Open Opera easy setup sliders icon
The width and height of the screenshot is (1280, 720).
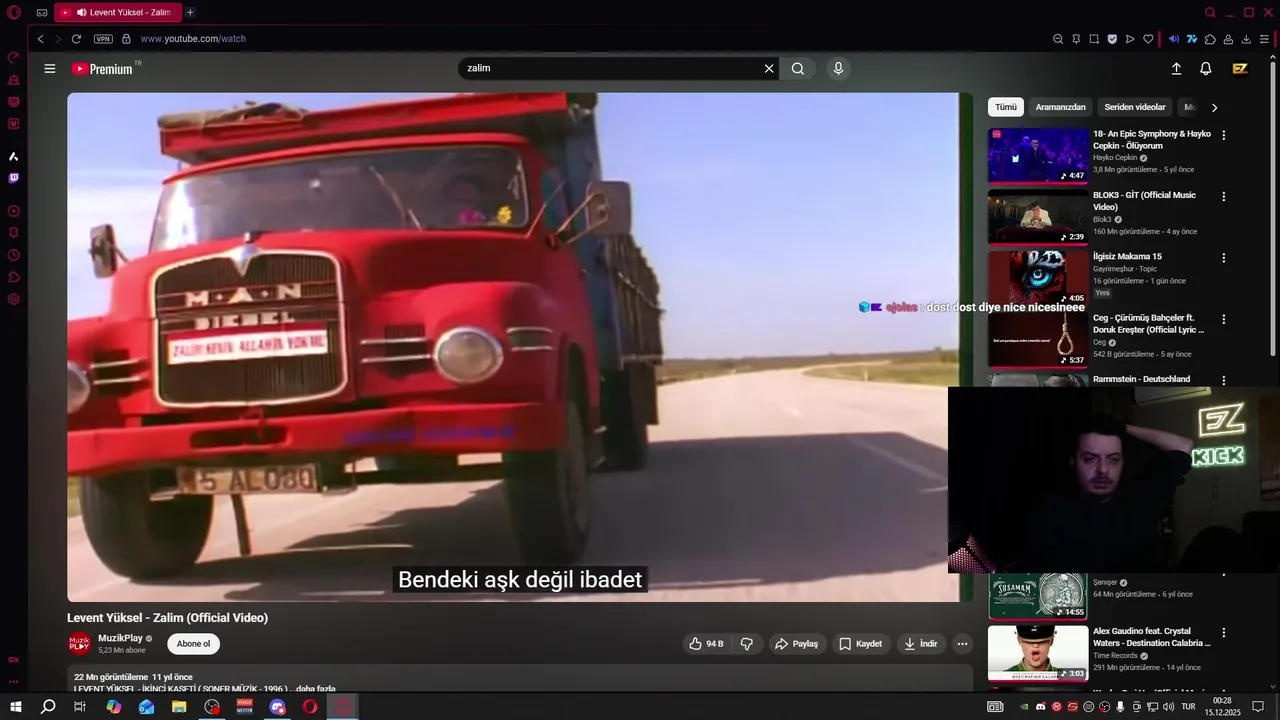click(x=1264, y=39)
